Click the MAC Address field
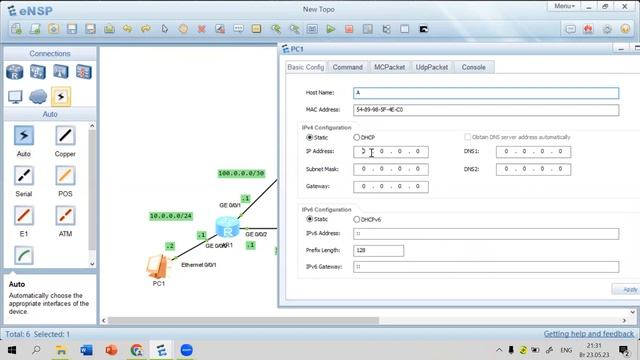Viewport: 640px width, 360px height. 486,110
